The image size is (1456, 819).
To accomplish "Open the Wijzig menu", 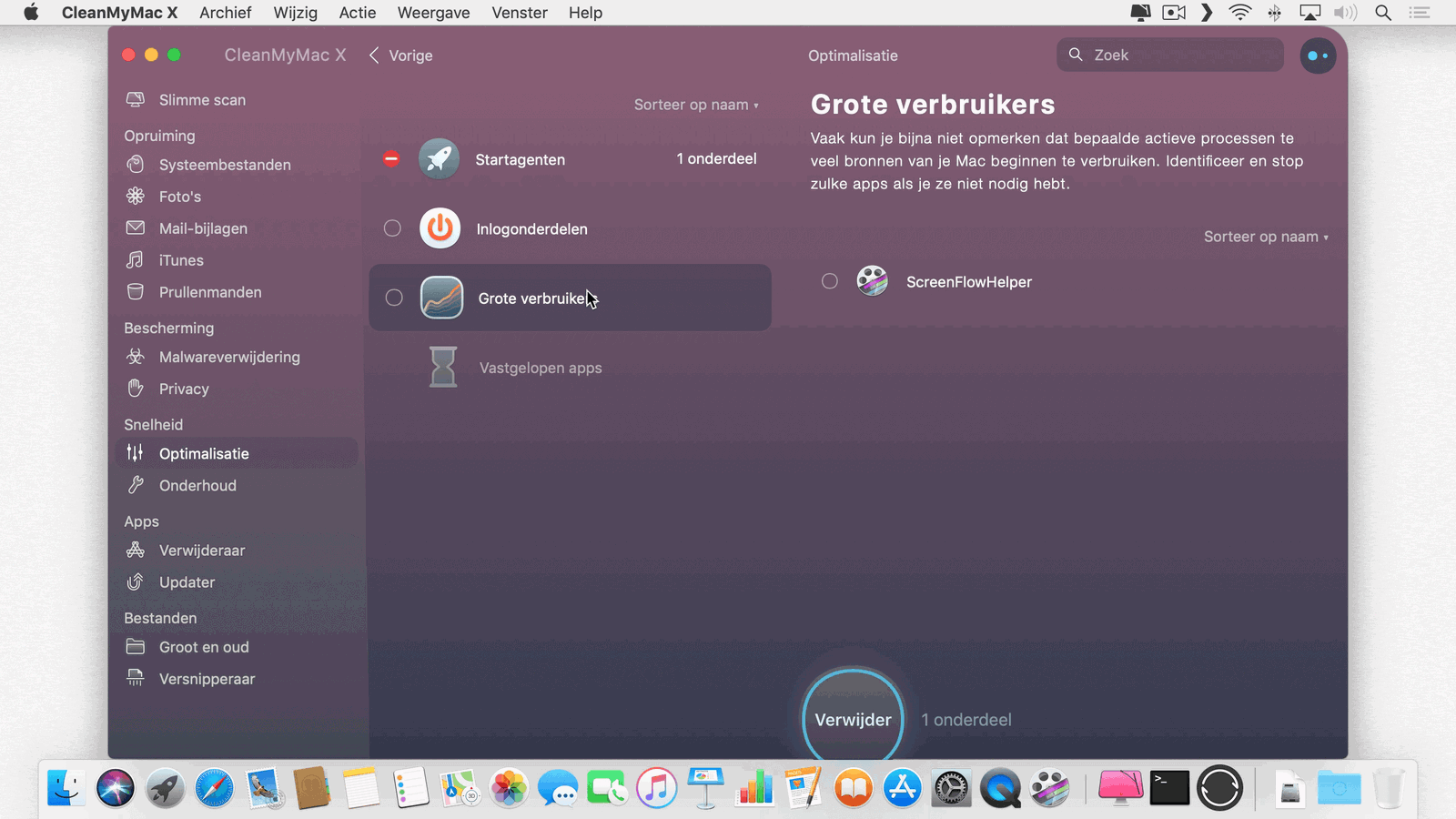I will pyautogui.click(x=295, y=13).
